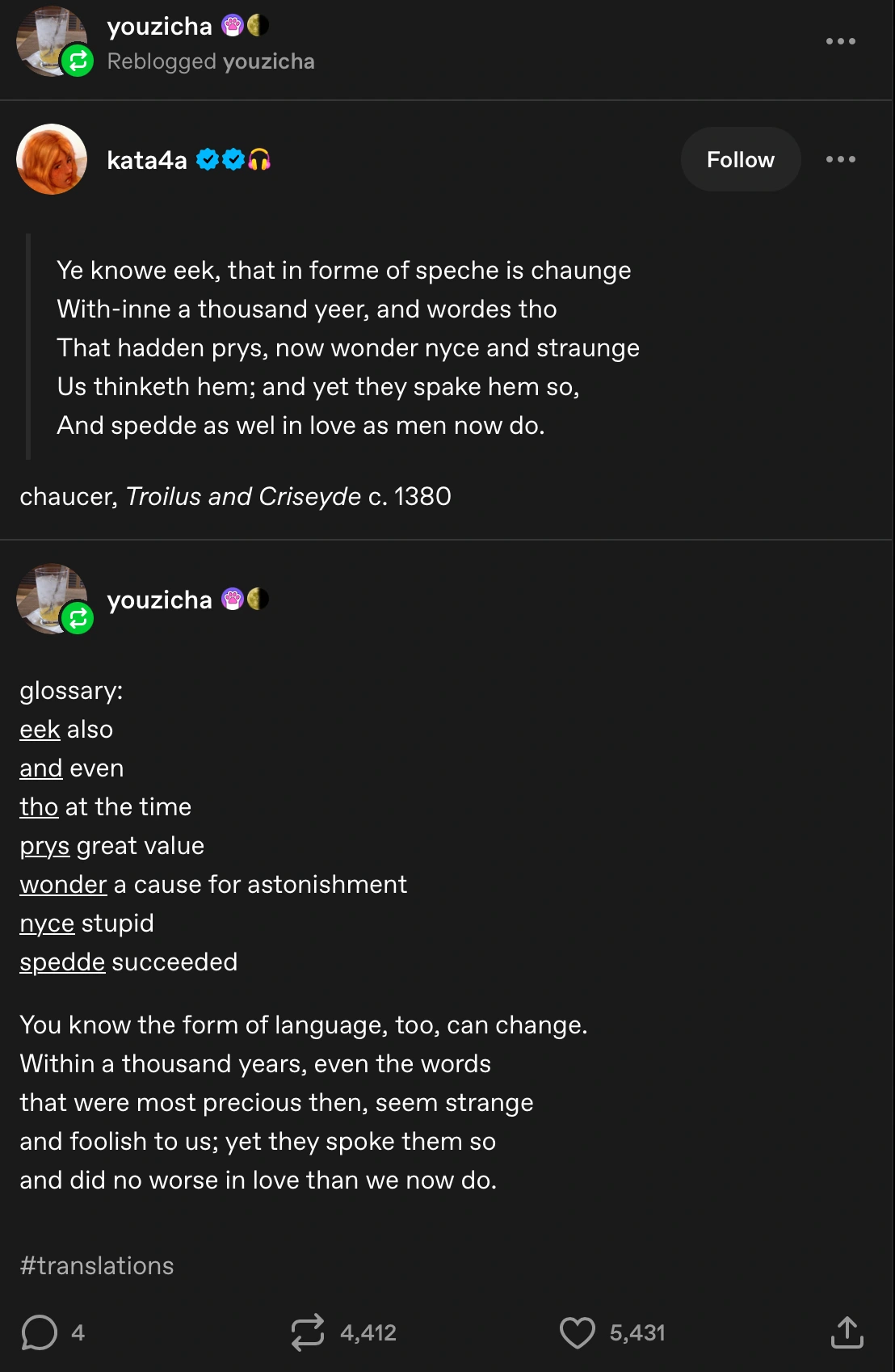Click the youzicha blog name at top

click(x=159, y=26)
